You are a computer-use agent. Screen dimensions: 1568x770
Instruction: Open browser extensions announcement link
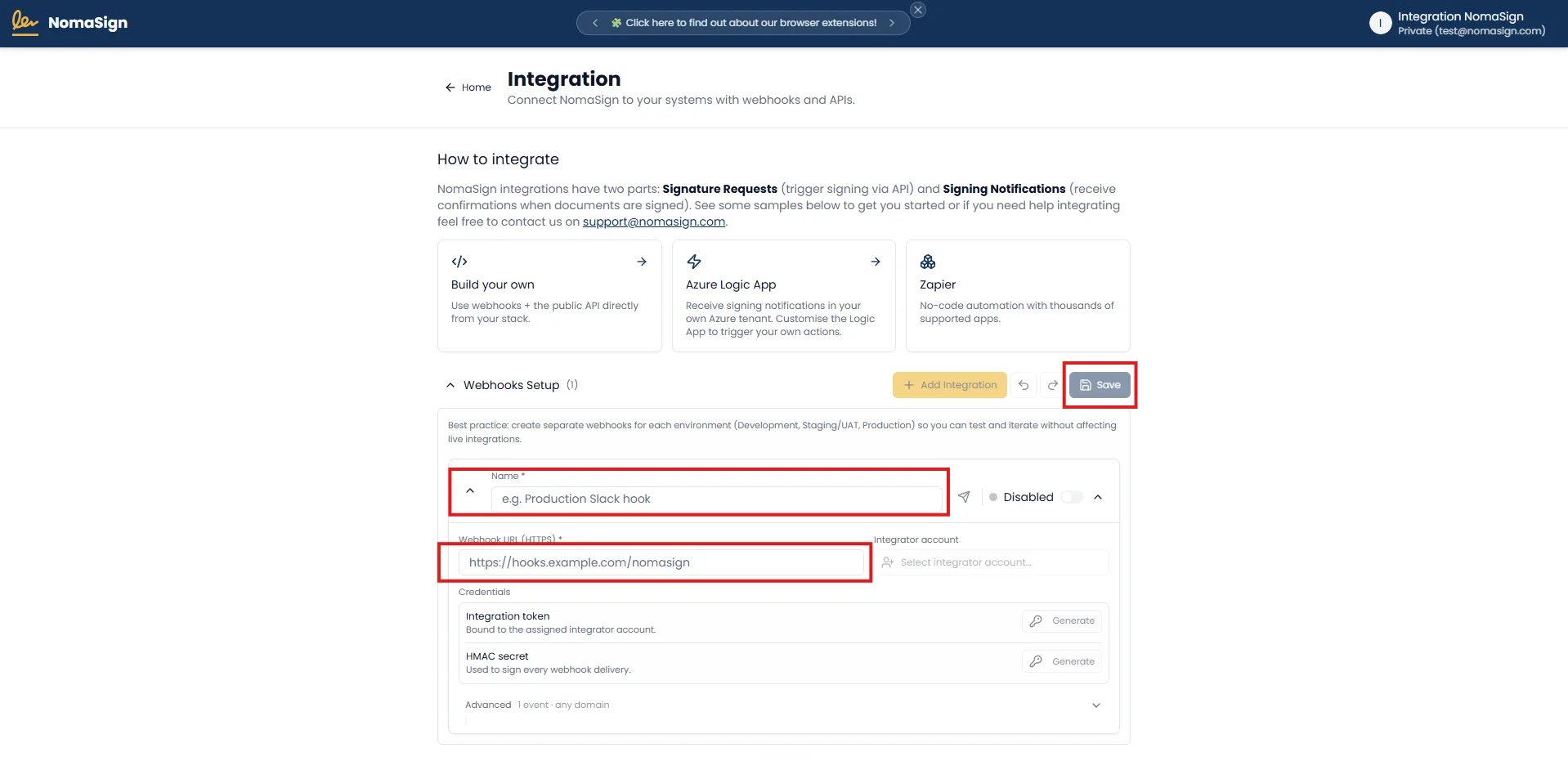pos(744,23)
